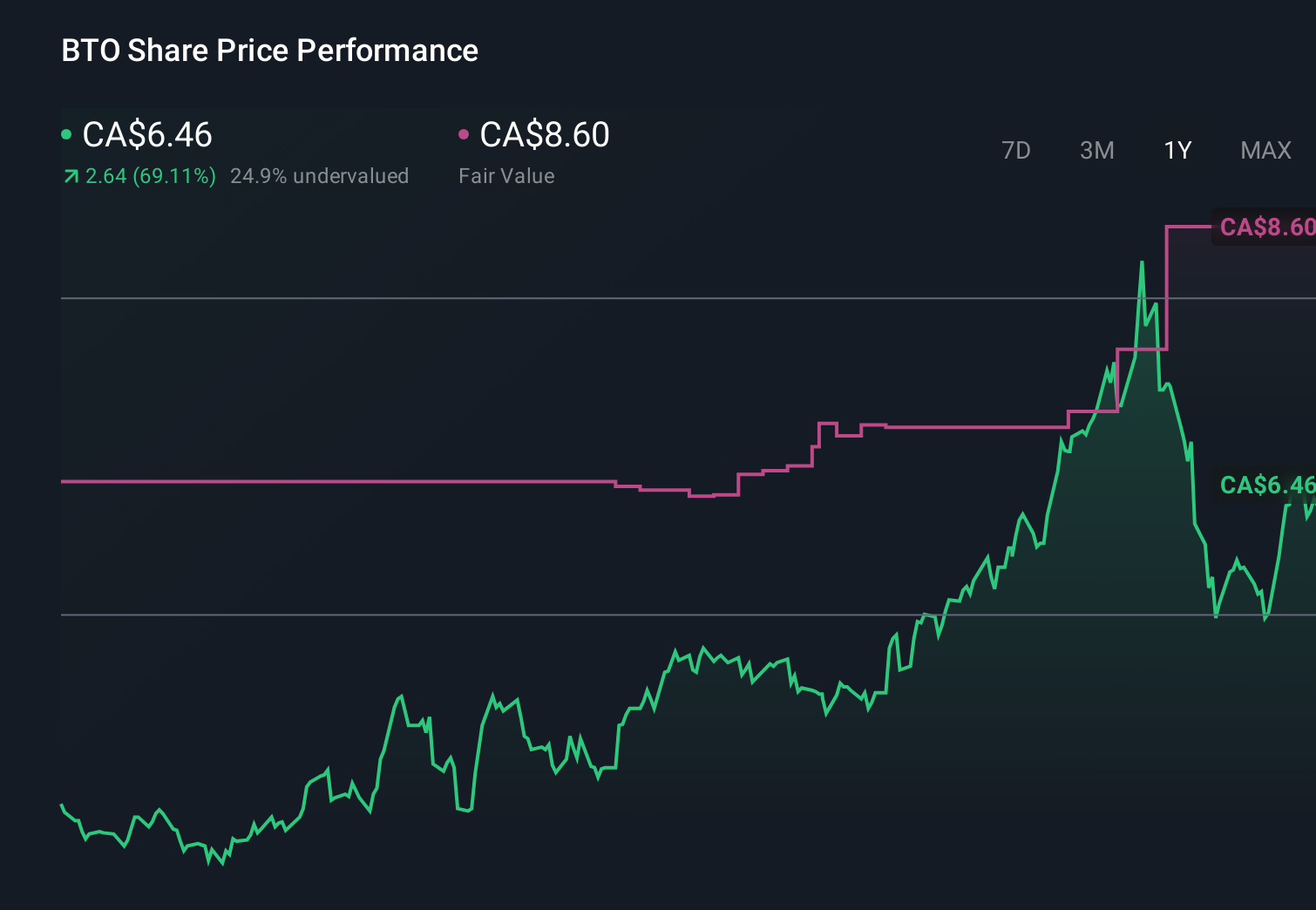Viewport: 1316px width, 910px height.
Task: Toggle the green share price series dot
Action: point(66,133)
